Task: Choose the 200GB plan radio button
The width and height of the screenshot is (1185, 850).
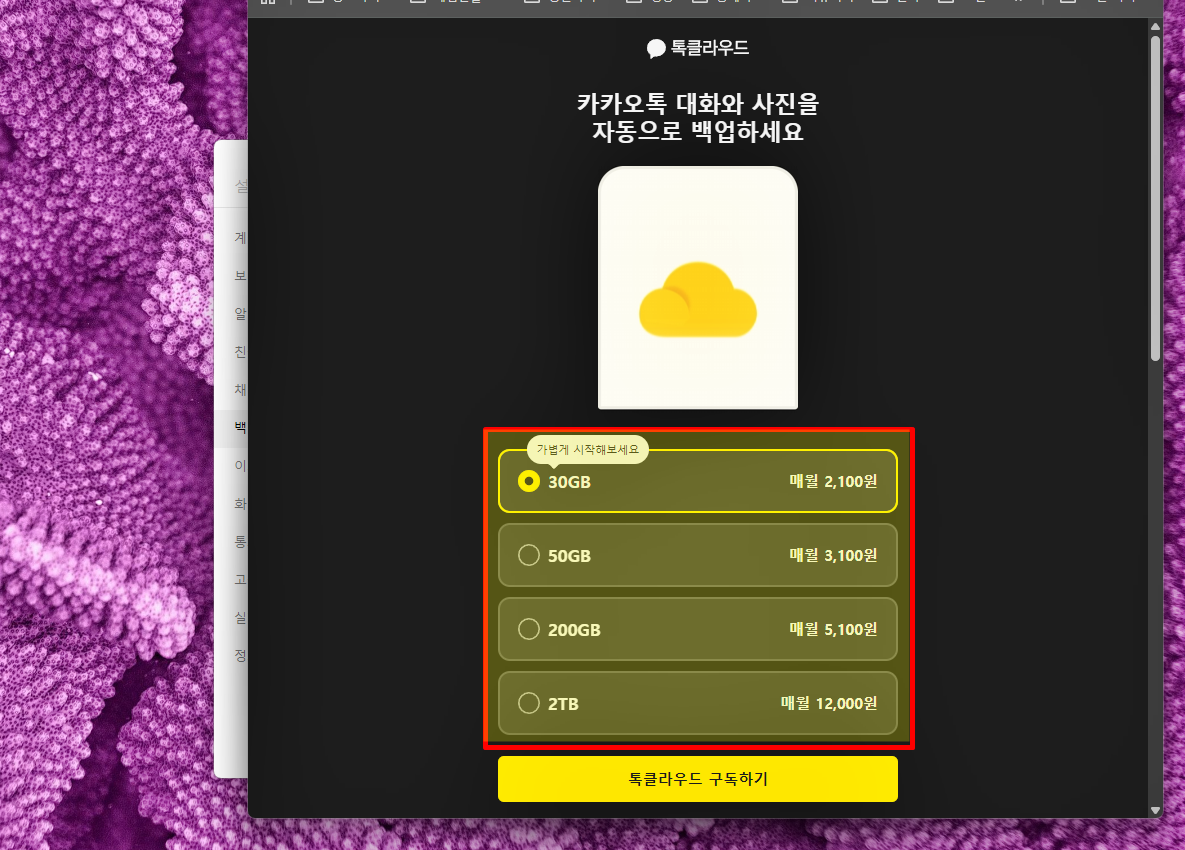Action: click(x=528, y=629)
